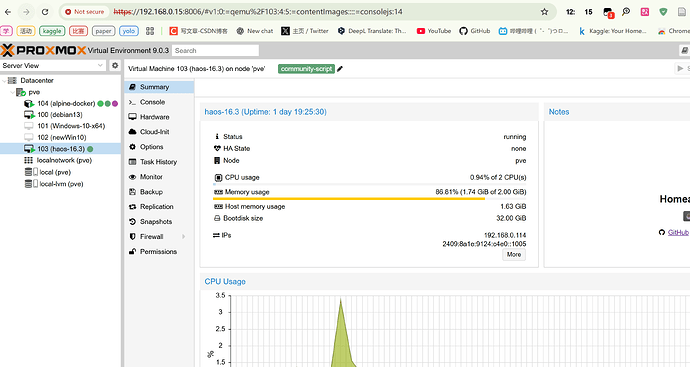Click the community-script tag
Image resolution: width=690 pixels, height=367 pixels.
pyautogui.click(x=306, y=69)
